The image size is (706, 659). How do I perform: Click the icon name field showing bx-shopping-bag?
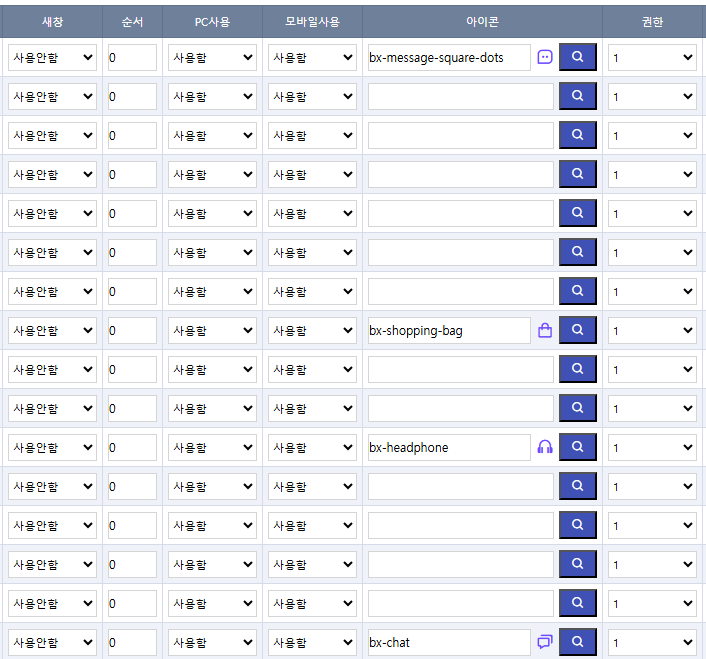click(448, 331)
